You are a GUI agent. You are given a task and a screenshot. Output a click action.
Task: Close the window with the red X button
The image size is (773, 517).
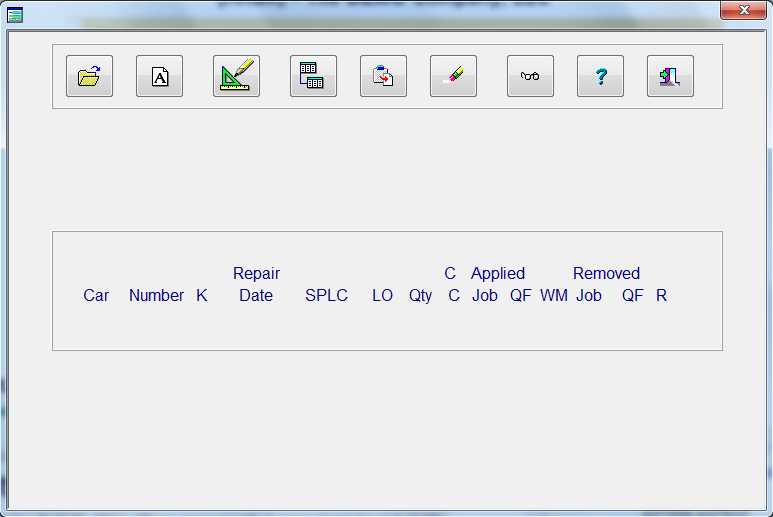(743, 10)
